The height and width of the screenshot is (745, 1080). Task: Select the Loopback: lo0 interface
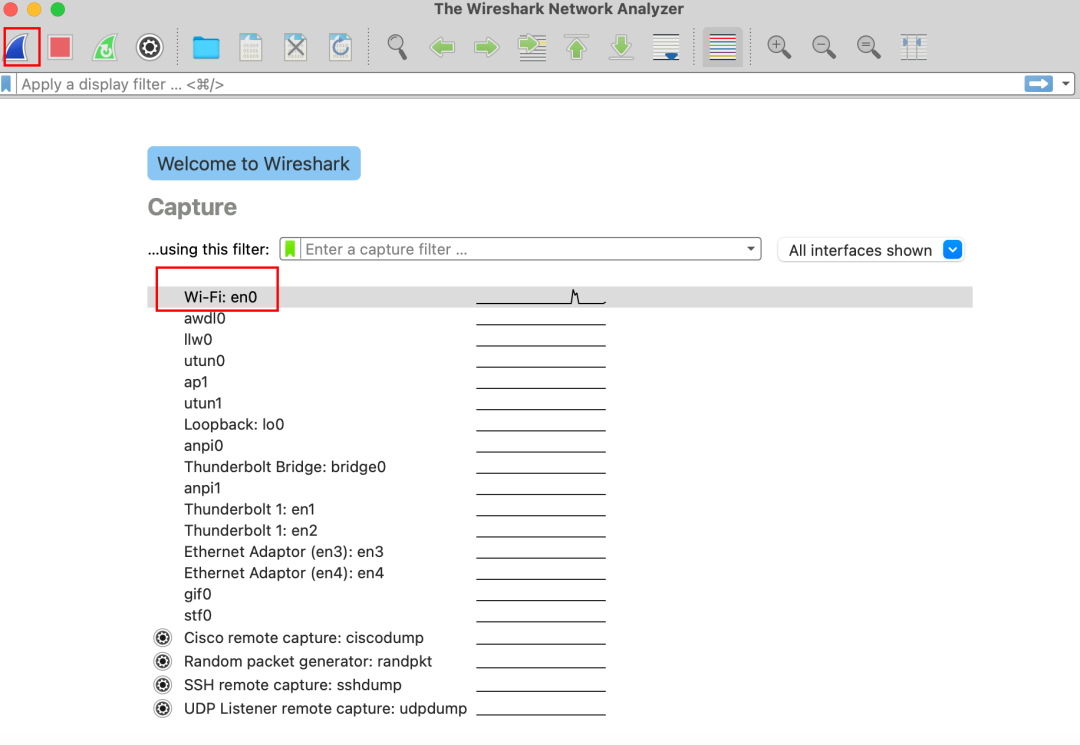point(233,425)
